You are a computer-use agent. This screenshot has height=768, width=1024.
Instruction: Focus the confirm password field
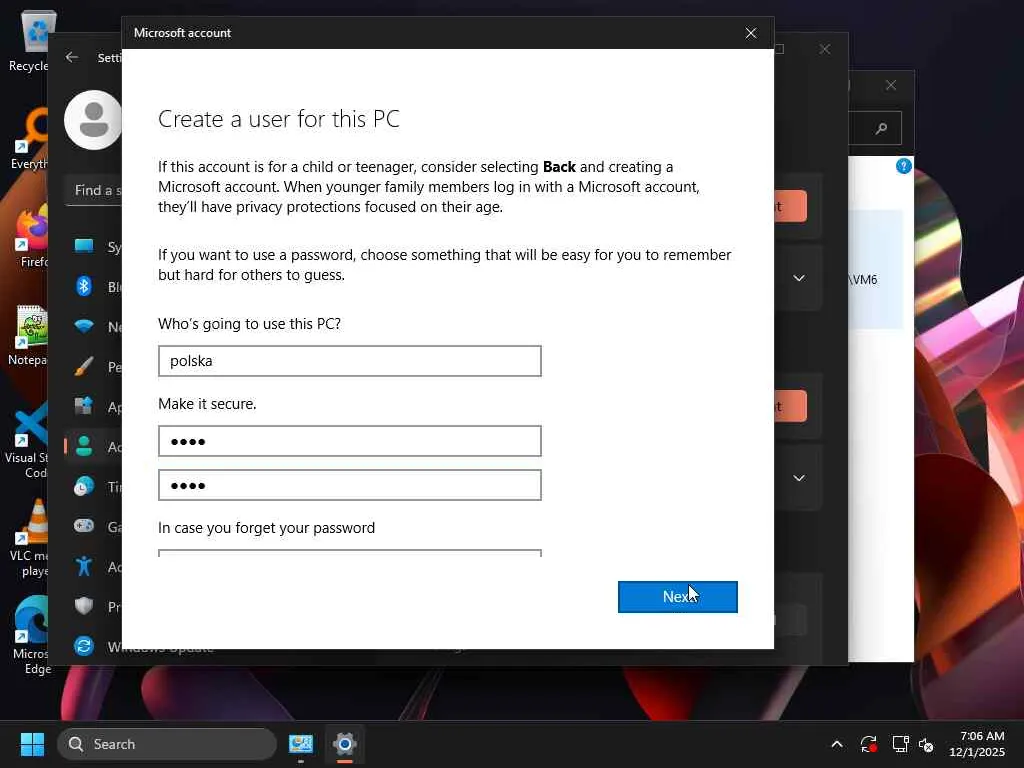[349, 485]
